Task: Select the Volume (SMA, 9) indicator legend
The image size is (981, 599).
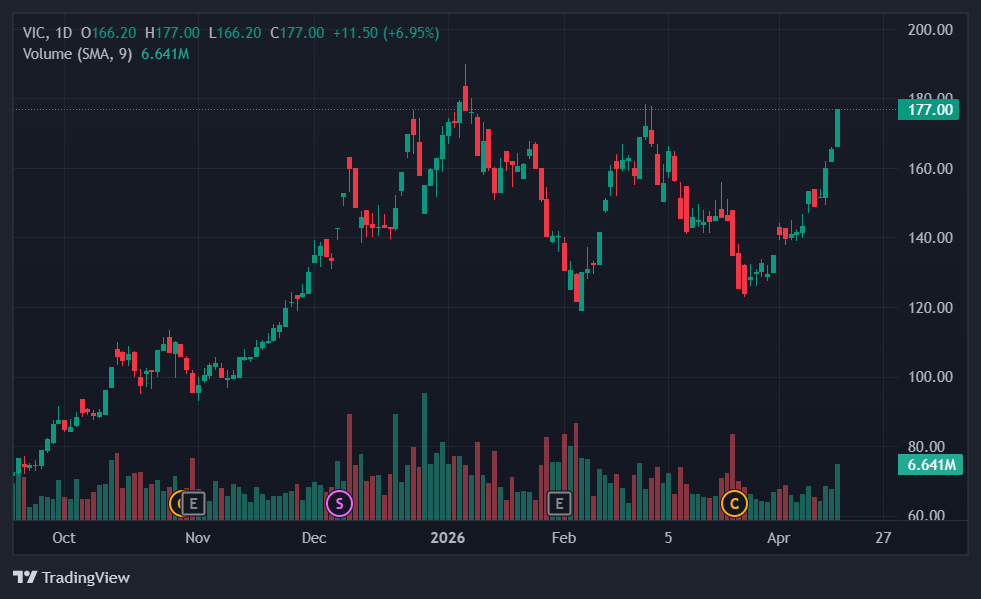Action: pyautogui.click(x=78, y=54)
